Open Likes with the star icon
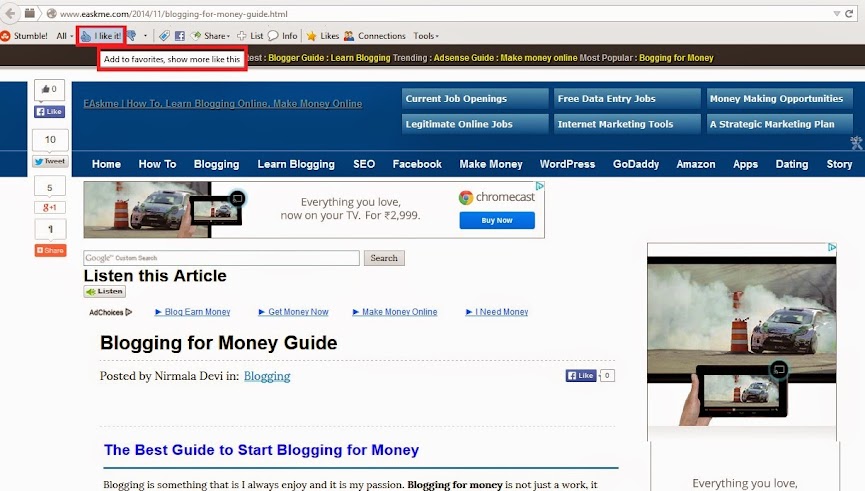 (323, 36)
